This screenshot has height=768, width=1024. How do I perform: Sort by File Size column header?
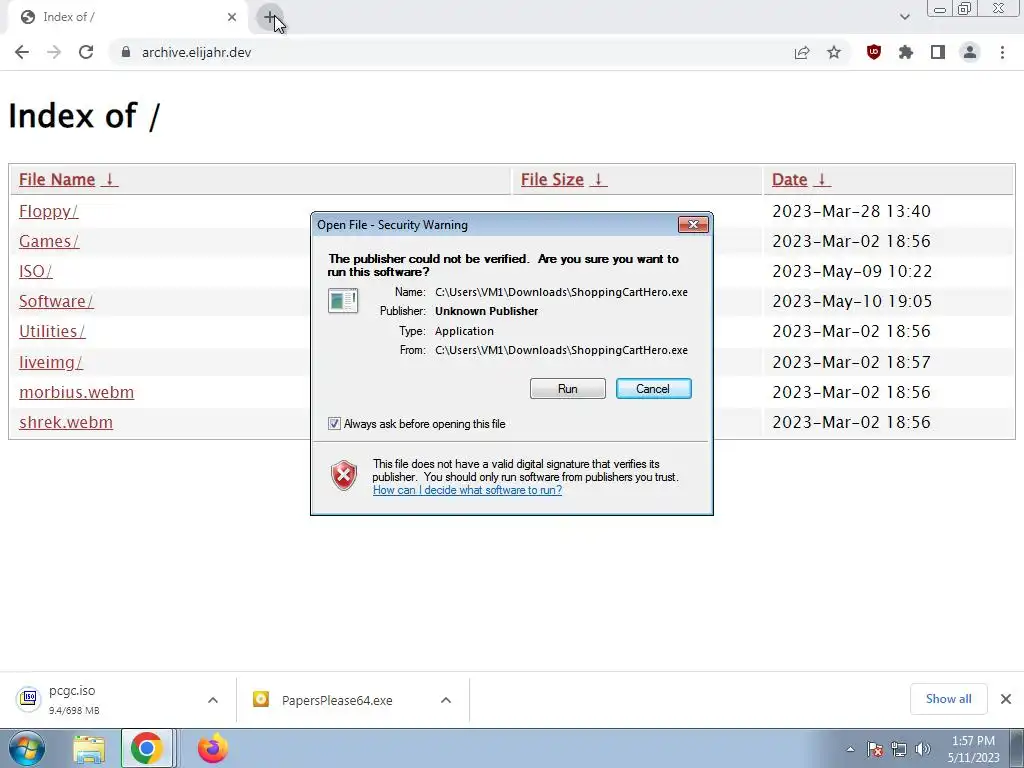[x=564, y=180]
